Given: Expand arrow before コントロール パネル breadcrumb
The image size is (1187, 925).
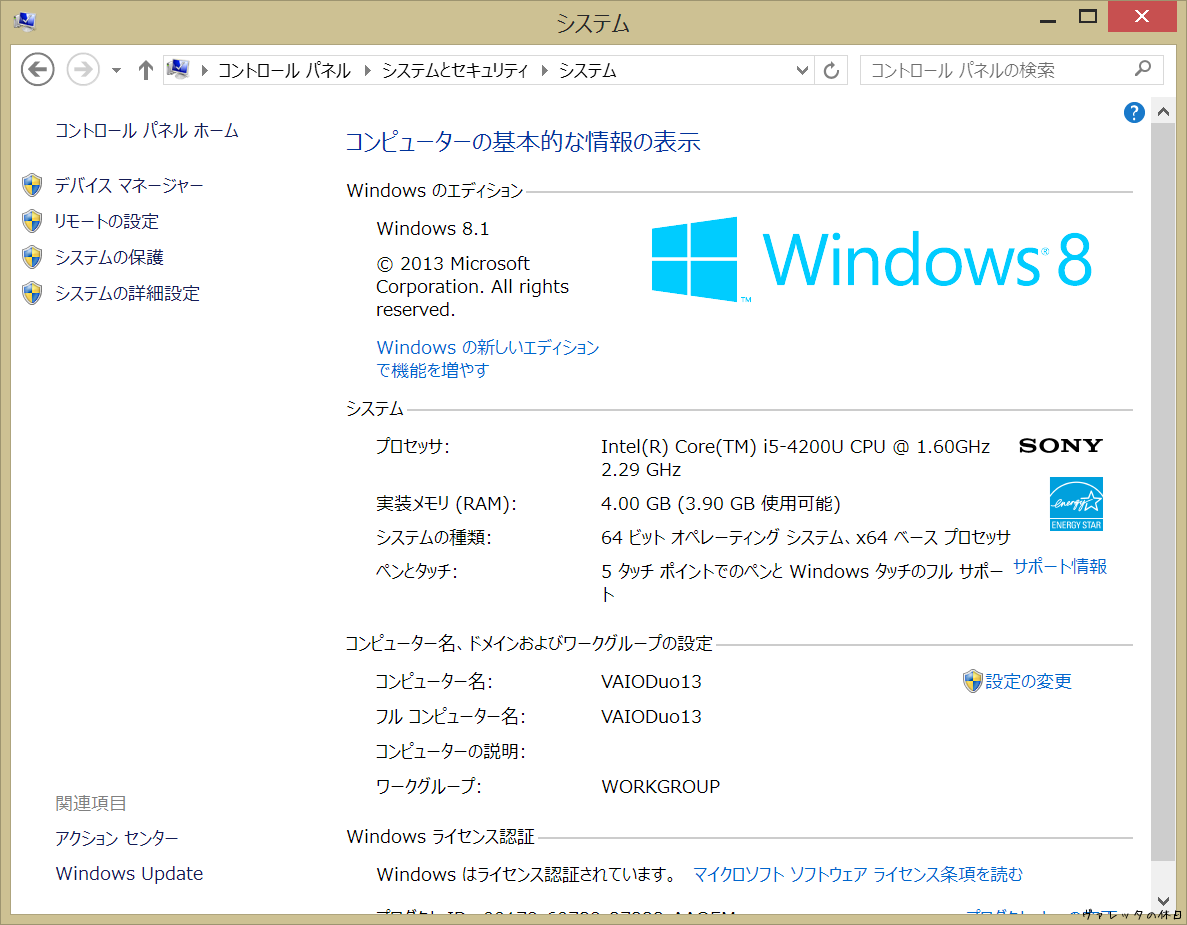Looking at the screenshot, I should pos(204,70).
